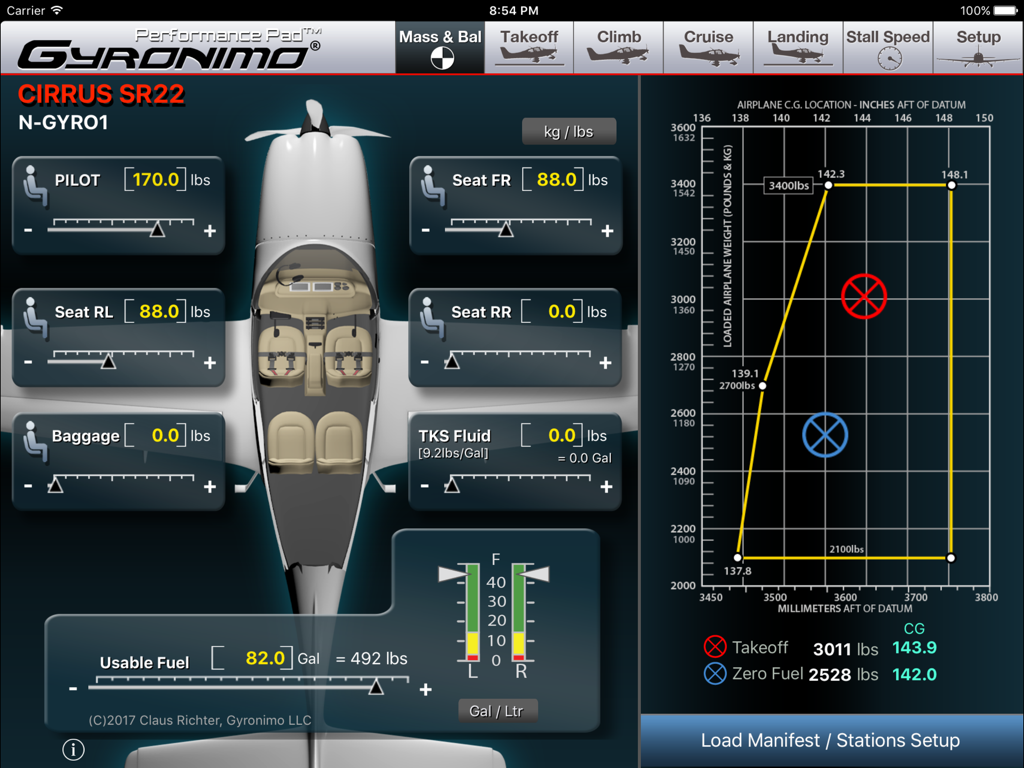
Task: Click the seat icon beside Seat FR
Action: (434, 187)
